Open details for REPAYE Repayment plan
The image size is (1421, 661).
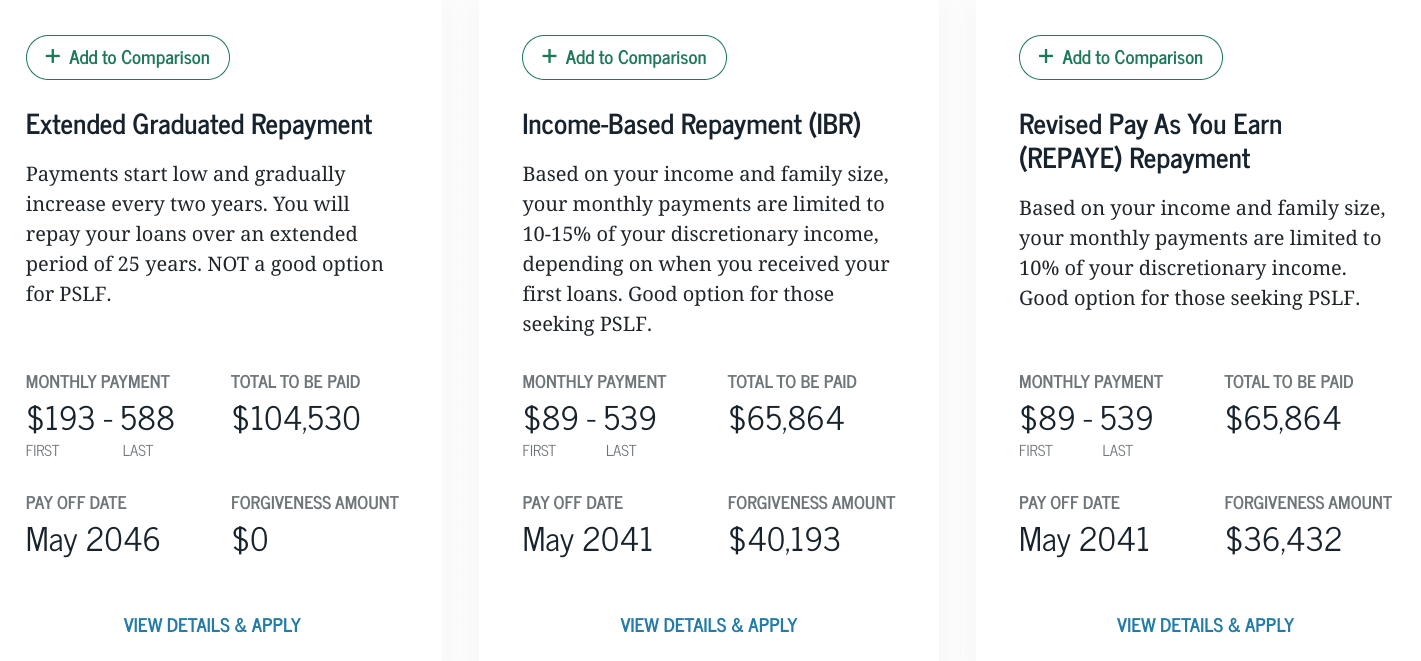[1204, 625]
